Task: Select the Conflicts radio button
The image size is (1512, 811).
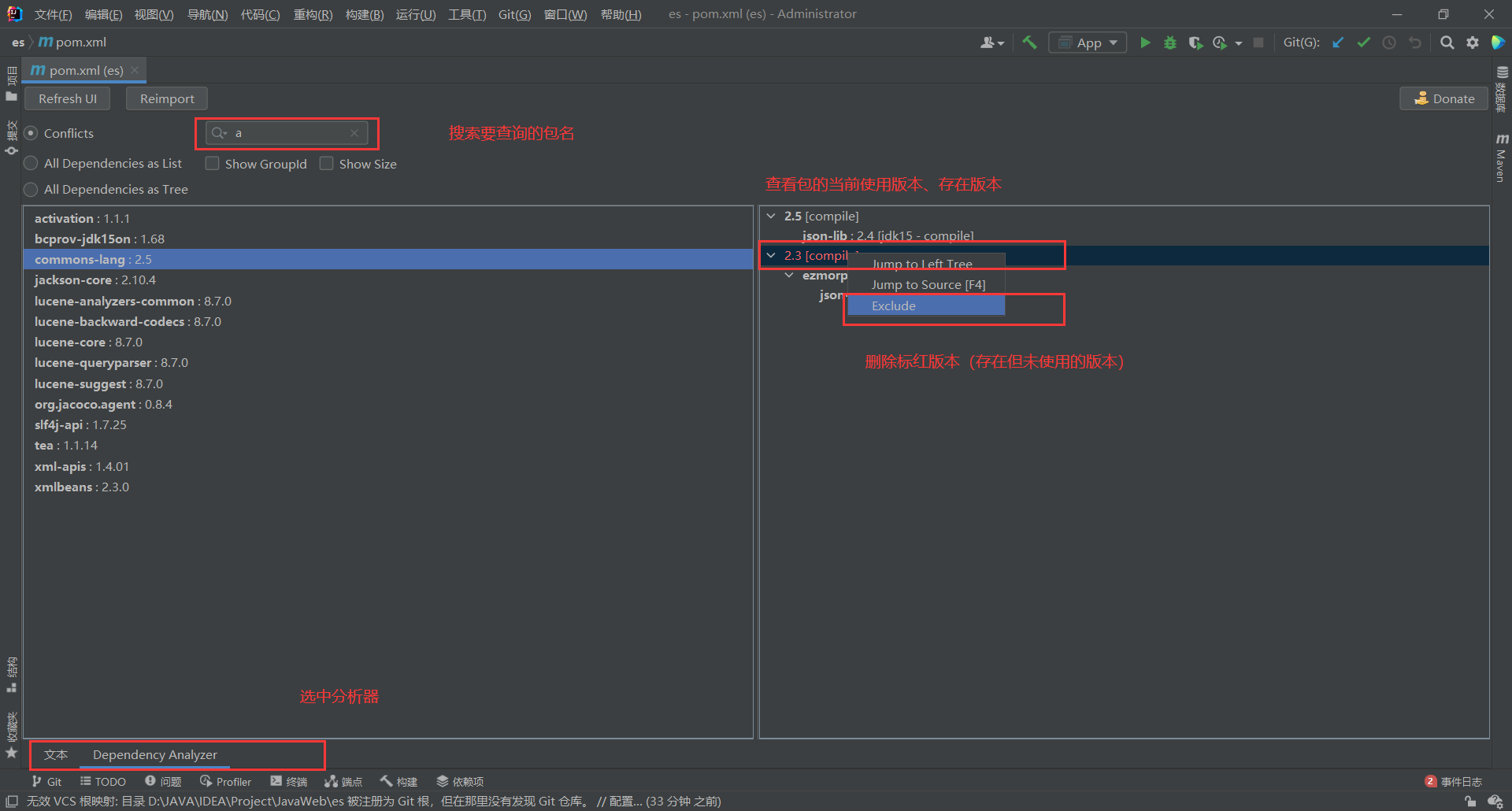Action: pos(31,133)
